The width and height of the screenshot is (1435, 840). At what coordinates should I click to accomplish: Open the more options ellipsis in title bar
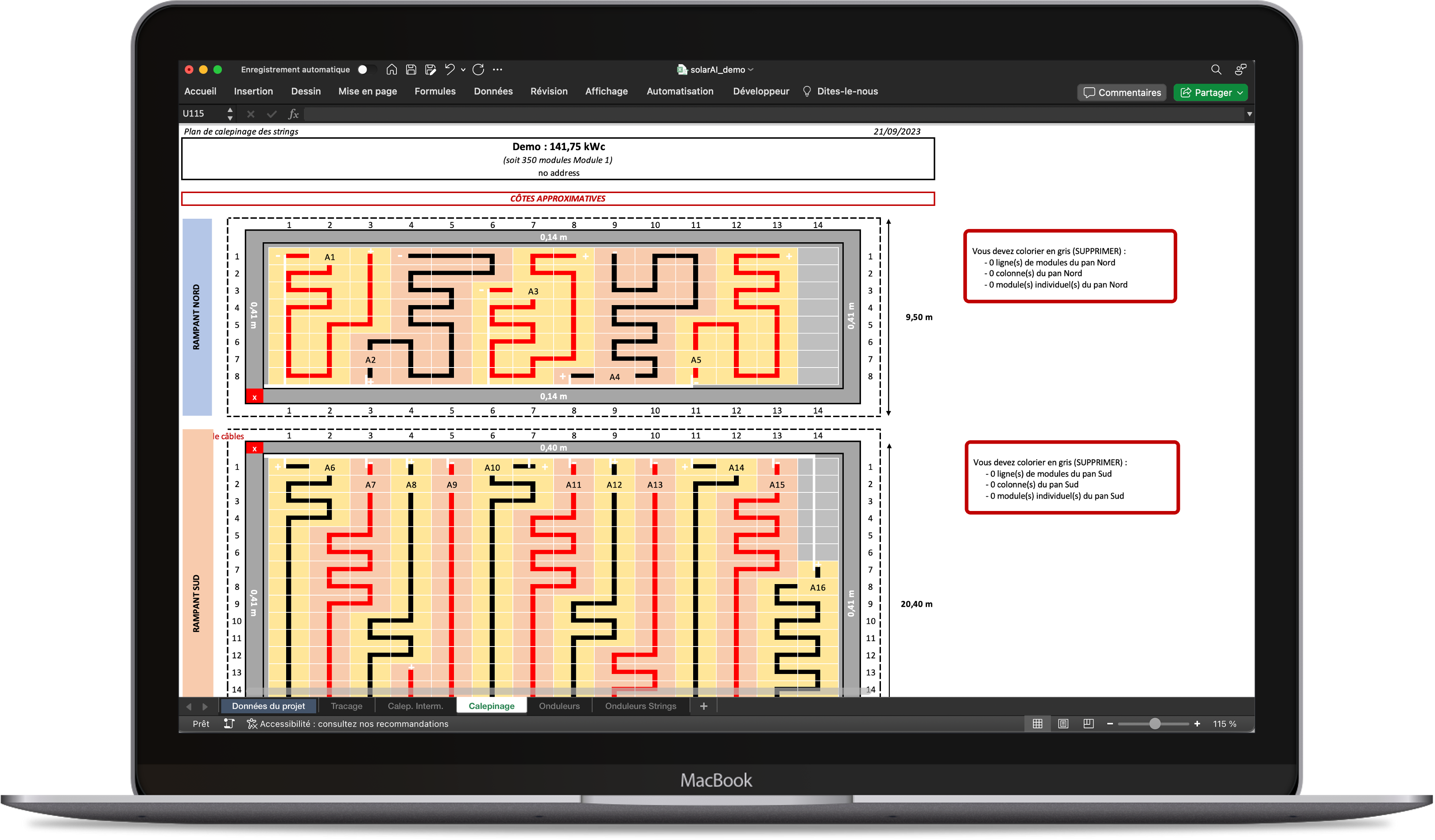[497, 70]
